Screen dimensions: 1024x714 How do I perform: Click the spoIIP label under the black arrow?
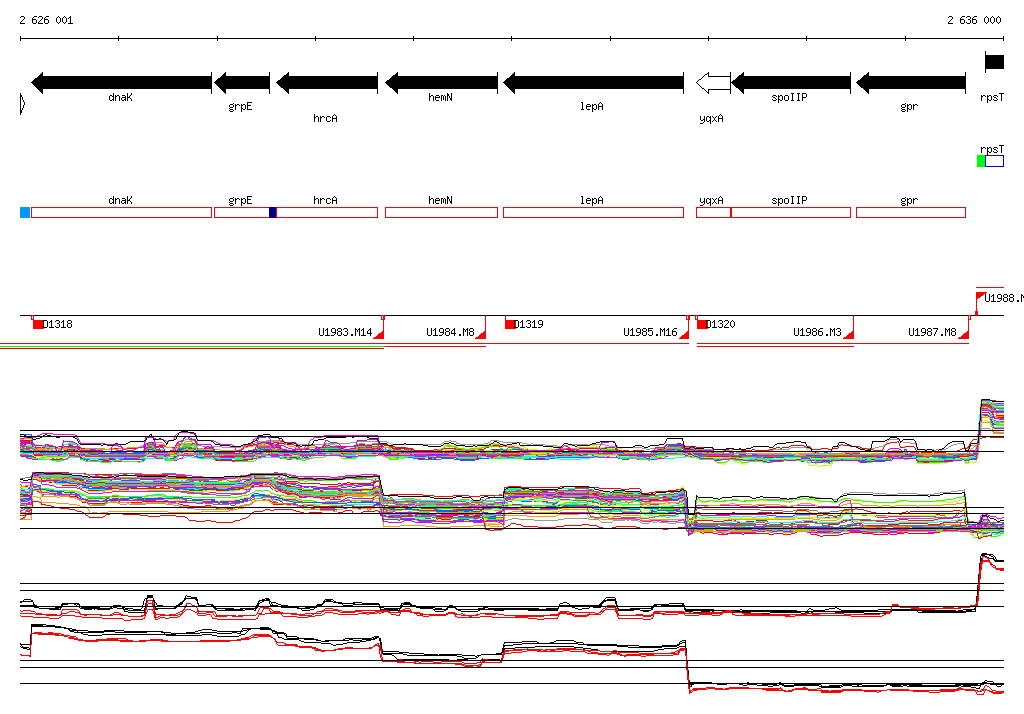(789, 97)
